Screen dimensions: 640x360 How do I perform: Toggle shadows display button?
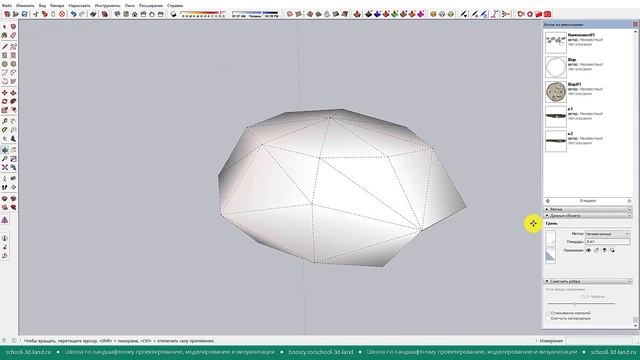[x=173, y=14]
